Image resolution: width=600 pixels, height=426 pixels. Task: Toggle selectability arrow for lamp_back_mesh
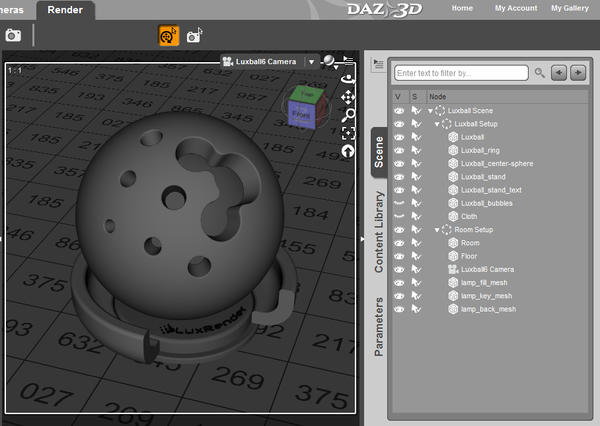tap(416, 309)
